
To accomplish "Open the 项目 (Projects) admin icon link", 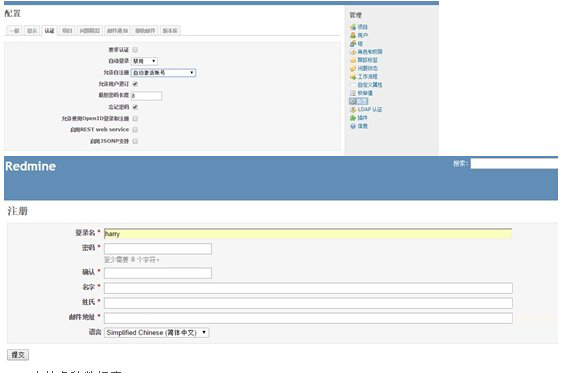I will point(353,27).
